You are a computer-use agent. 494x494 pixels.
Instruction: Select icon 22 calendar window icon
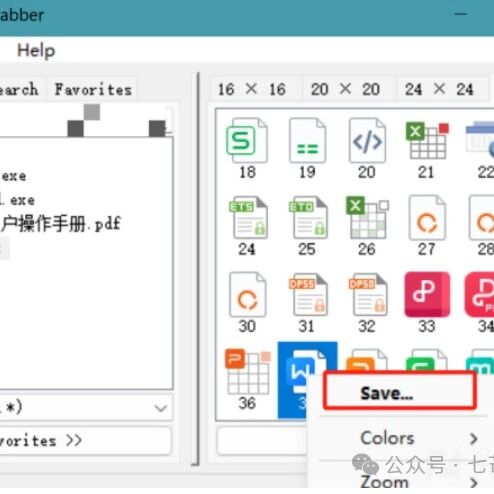480,141
